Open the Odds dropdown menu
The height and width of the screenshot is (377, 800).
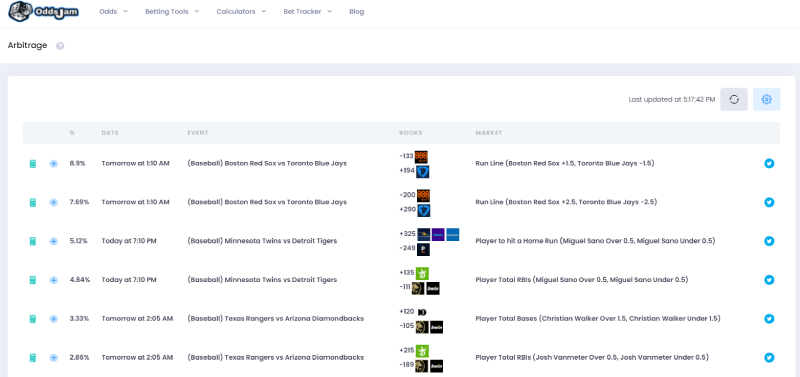(113, 11)
